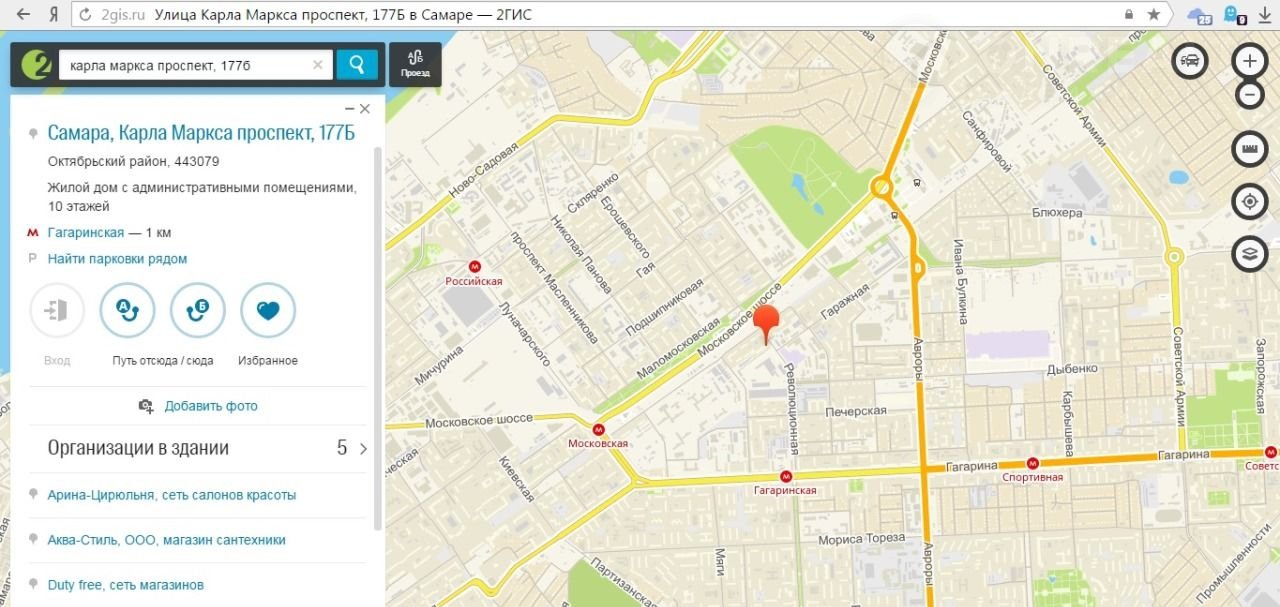This screenshot has height=607, width=1280.
Task: Click the route to here icon
Action: [198, 311]
